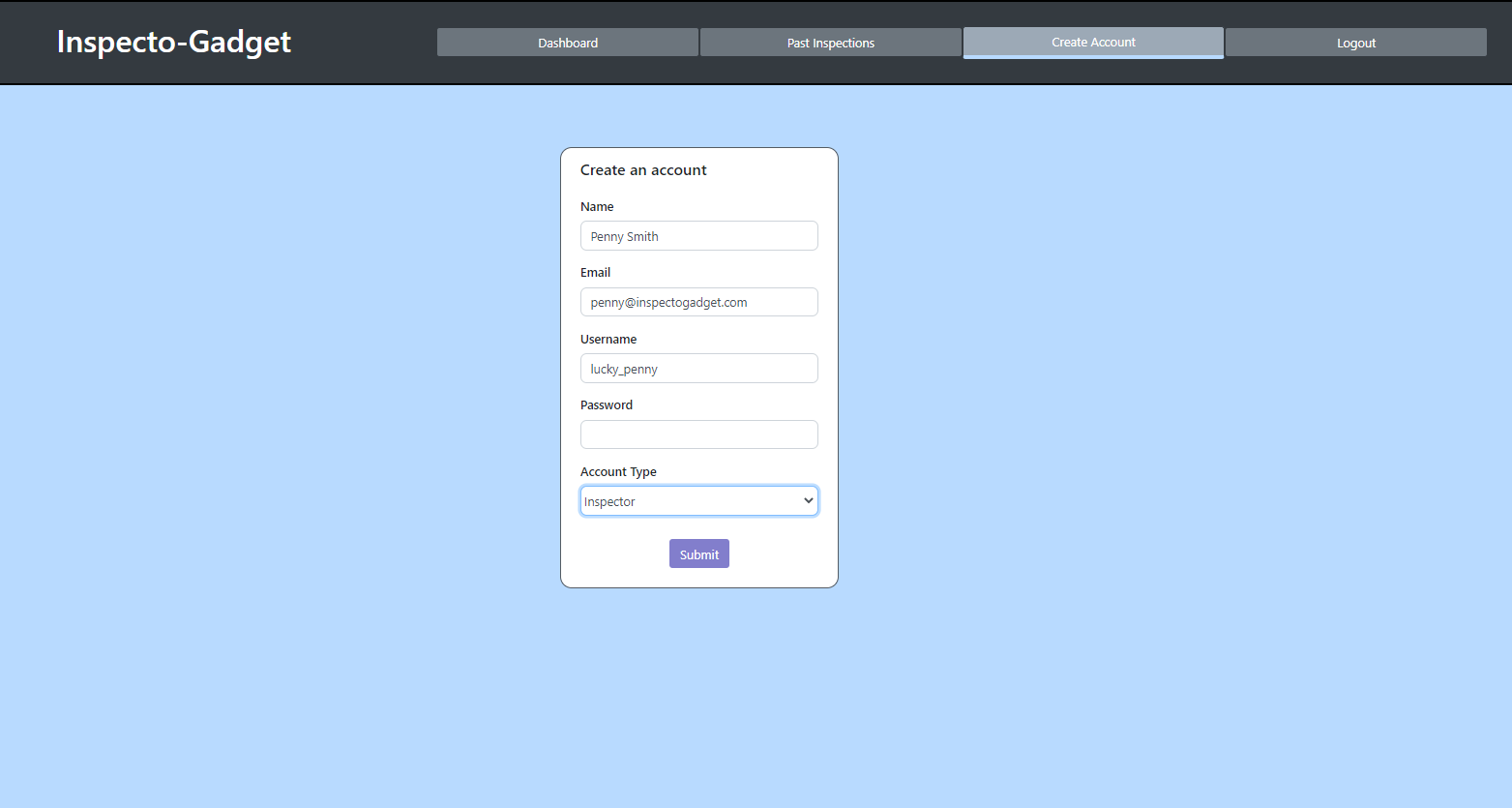Click the Email label text
The width and height of the screenshot is (1512, 808).
click(x=595, y=272)
